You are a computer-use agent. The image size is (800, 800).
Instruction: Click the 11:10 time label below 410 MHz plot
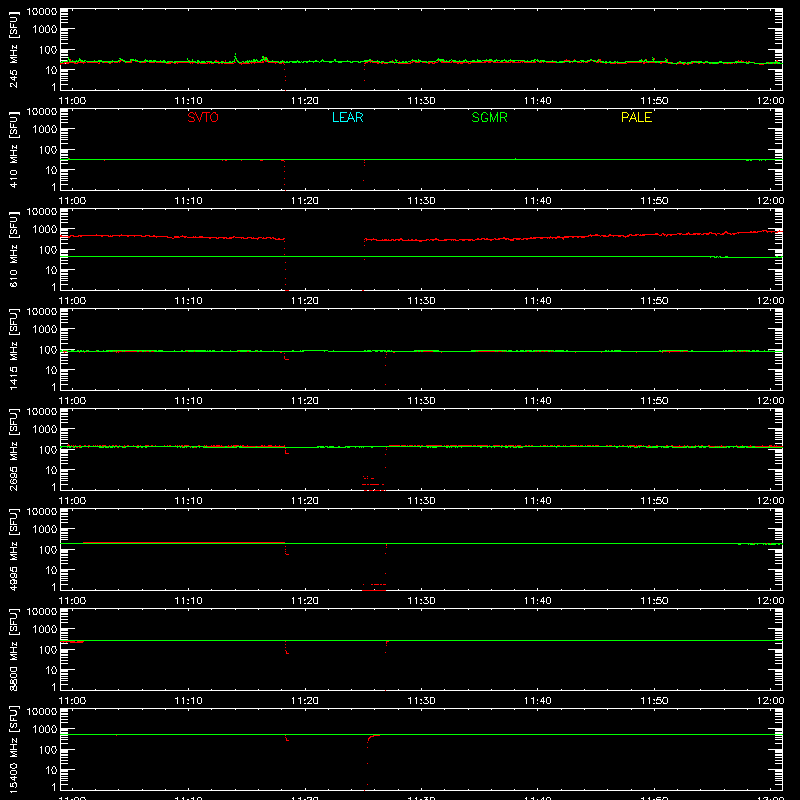point(188,201)
